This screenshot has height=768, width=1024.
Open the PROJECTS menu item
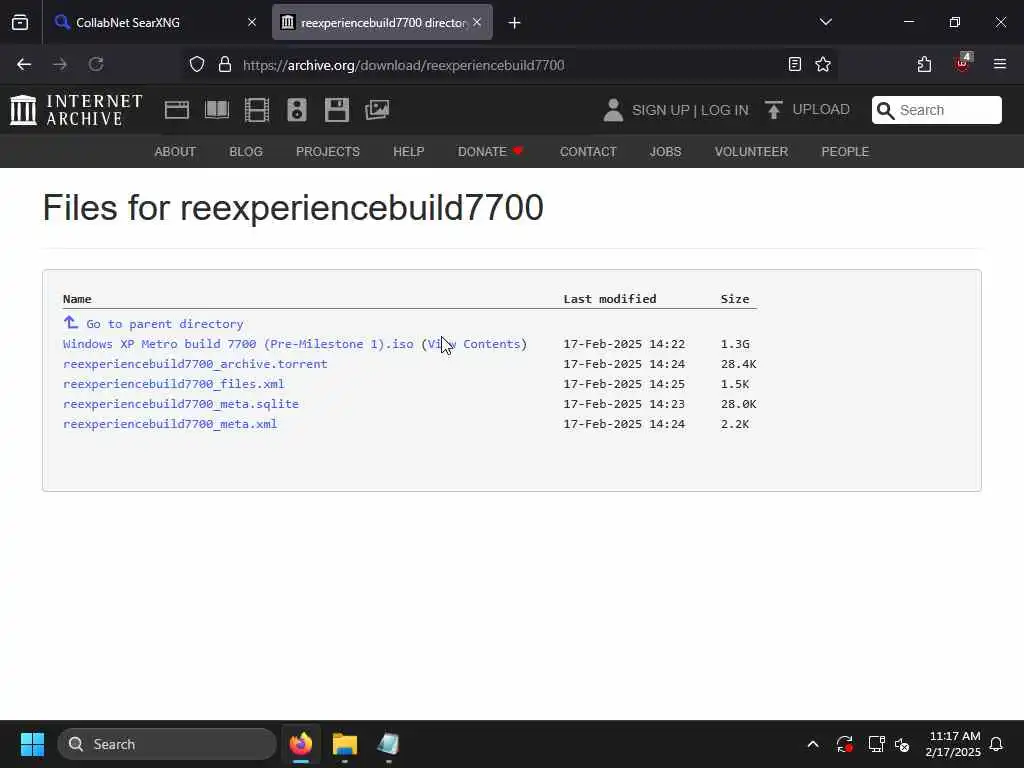point(328,152)
